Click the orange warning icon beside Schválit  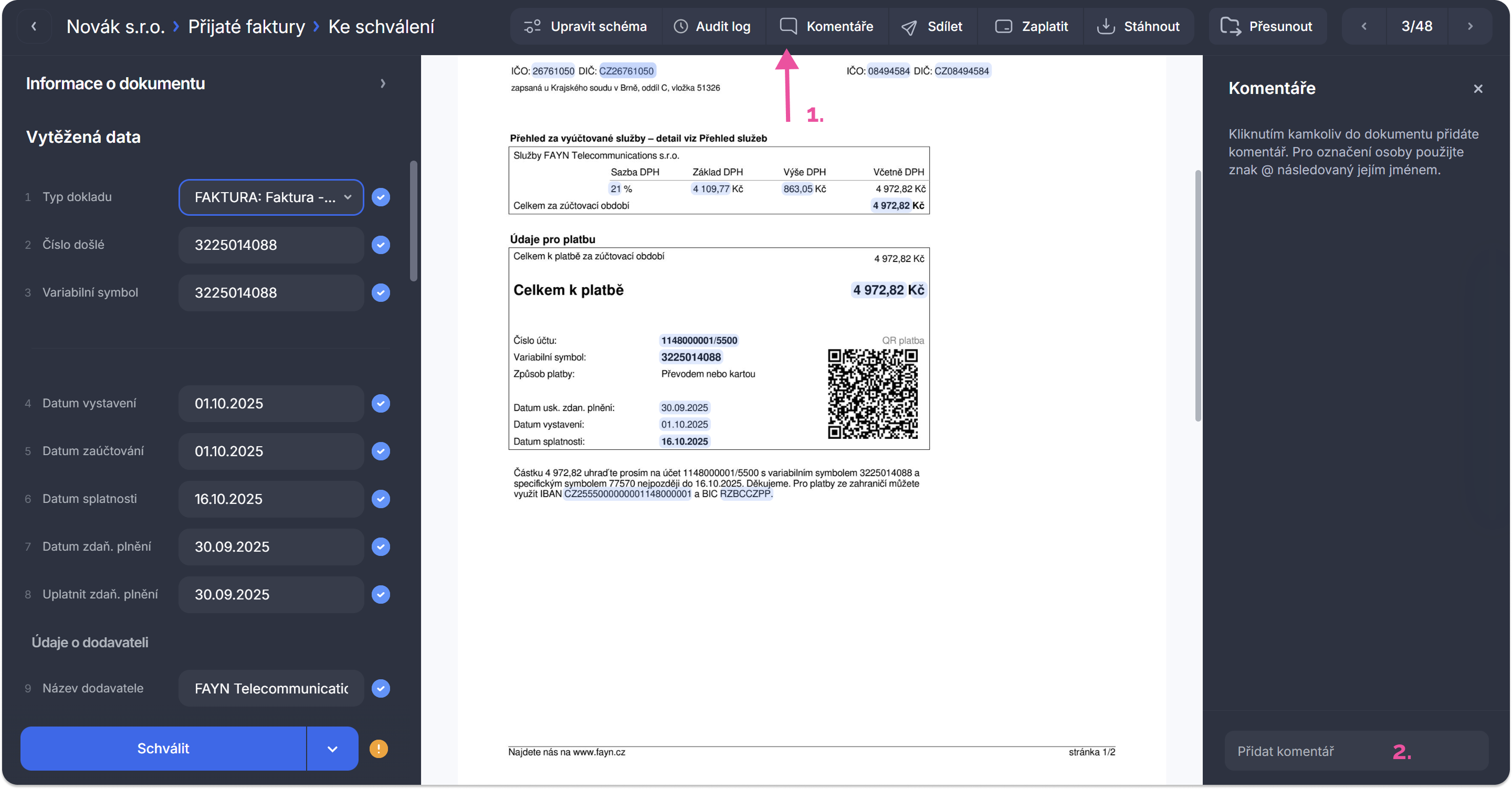click(379, 749)
